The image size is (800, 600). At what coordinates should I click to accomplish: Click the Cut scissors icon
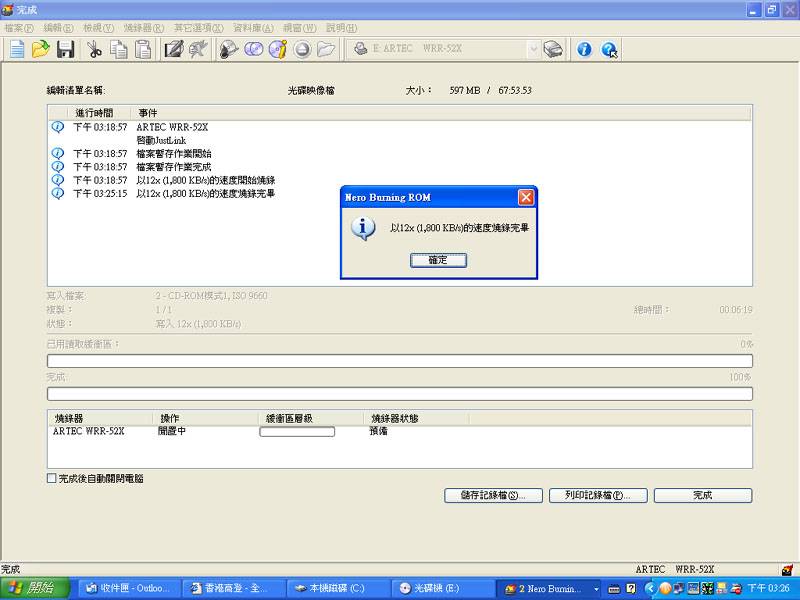tap(94, 49)
